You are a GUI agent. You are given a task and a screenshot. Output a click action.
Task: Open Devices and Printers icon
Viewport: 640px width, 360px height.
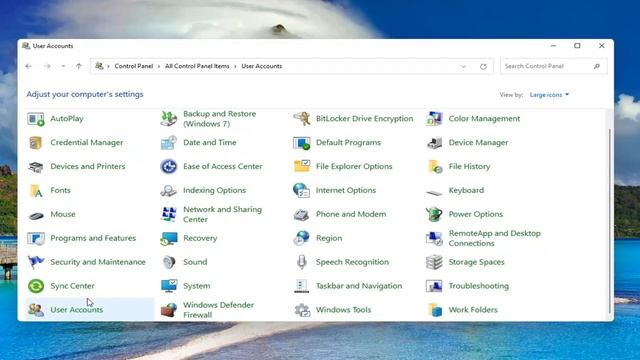tap(36, 167)
